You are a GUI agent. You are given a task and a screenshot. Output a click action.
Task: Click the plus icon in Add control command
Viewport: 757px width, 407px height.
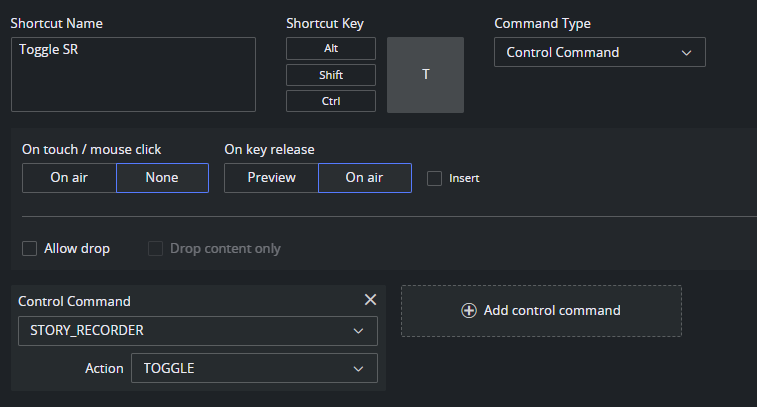[468, 310]
